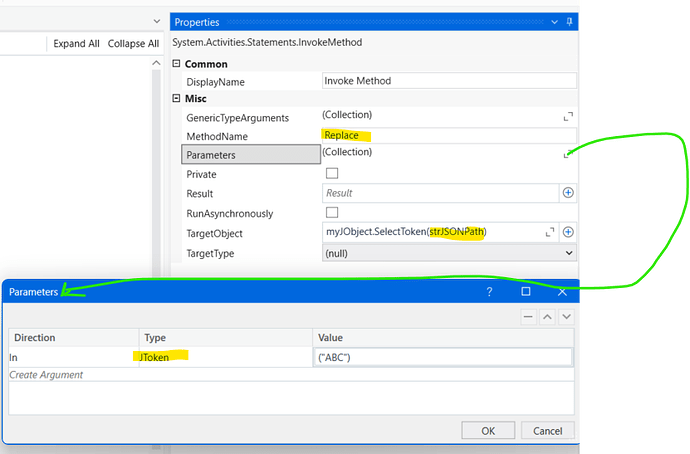Image resolution: width=690 pixels, height=454 pixels.
Task: Remove selected argument with minus button
Action: (529, 317)
